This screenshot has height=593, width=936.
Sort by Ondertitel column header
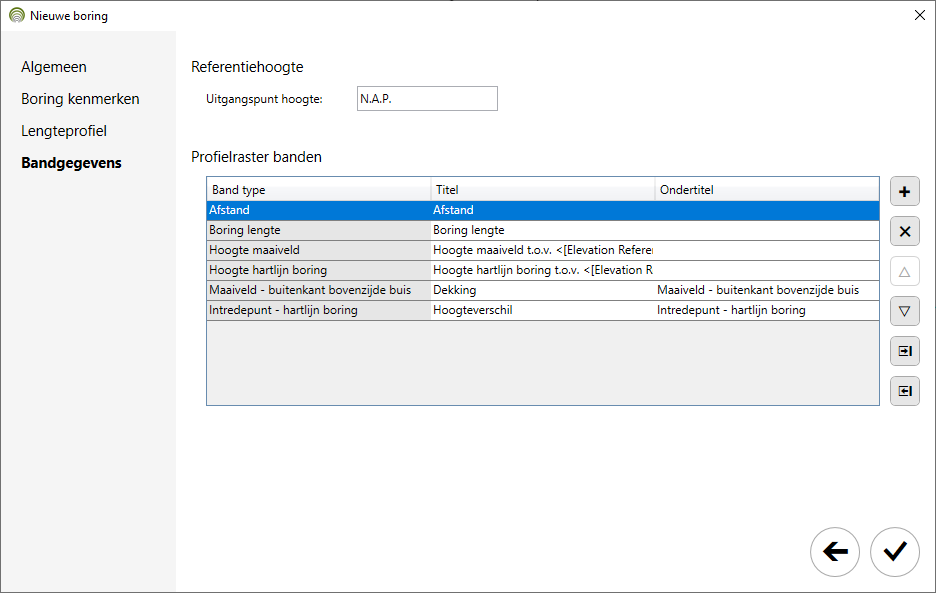(767, 190)
